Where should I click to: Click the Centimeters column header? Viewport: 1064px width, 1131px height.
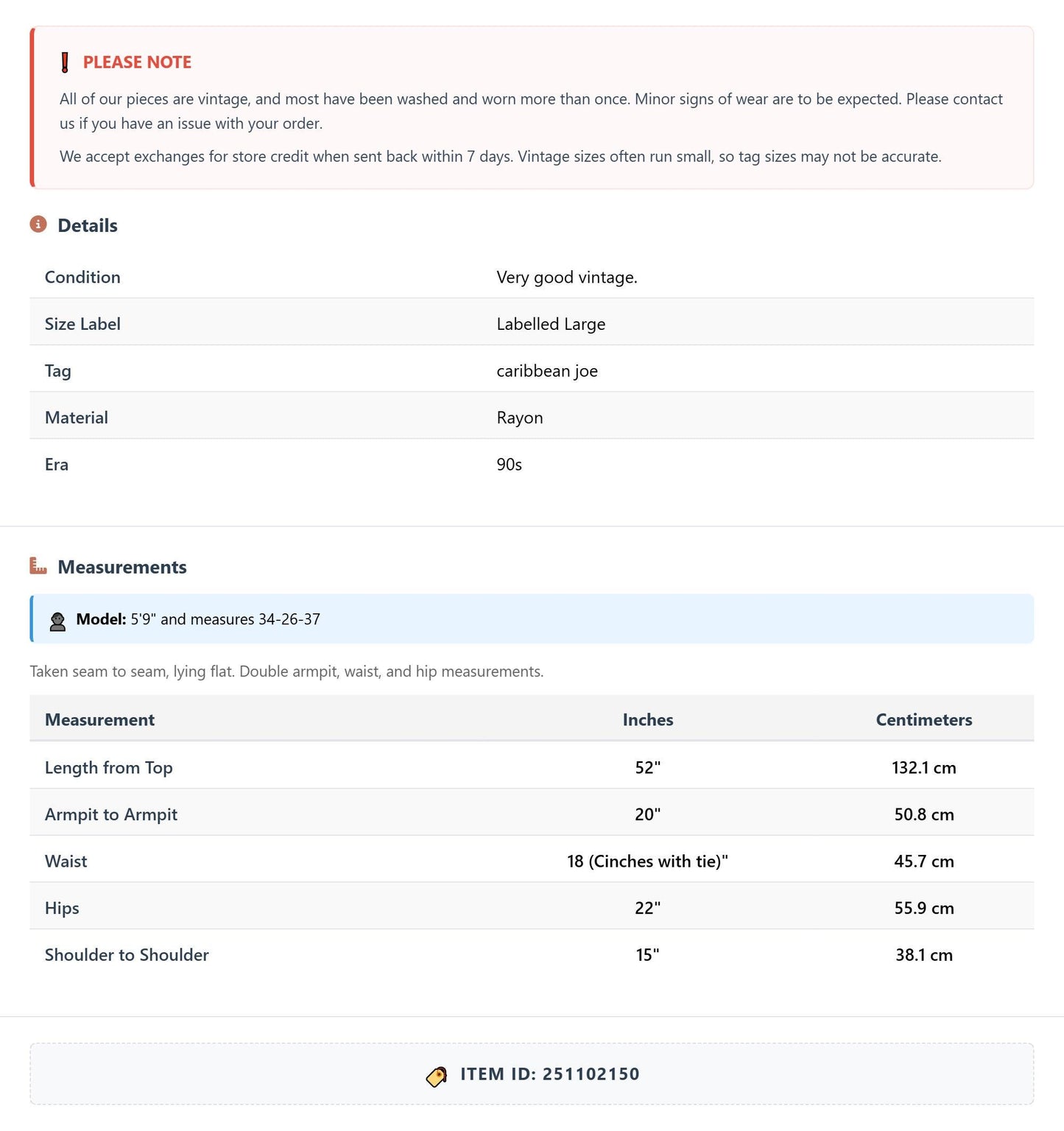pyautogui.click(x=924, y=719)
